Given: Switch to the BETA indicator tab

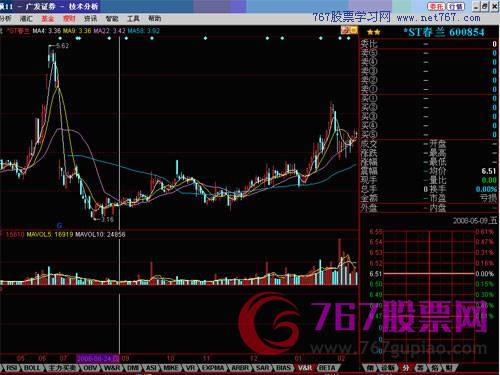Looking at the screenshot, I should pos(327,368).
